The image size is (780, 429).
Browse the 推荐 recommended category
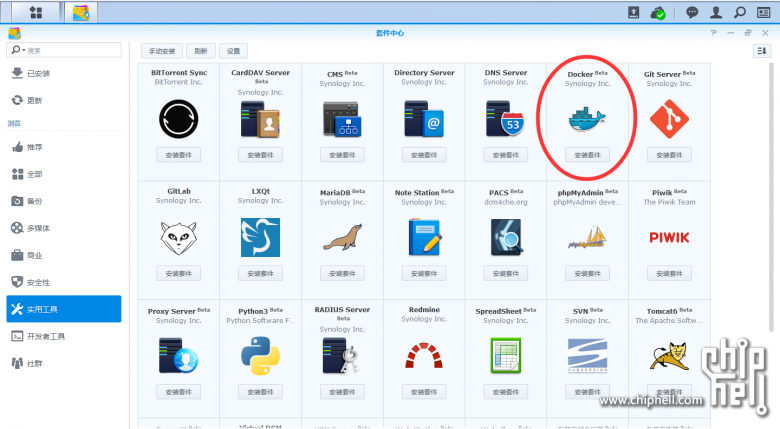pos(64,147)
